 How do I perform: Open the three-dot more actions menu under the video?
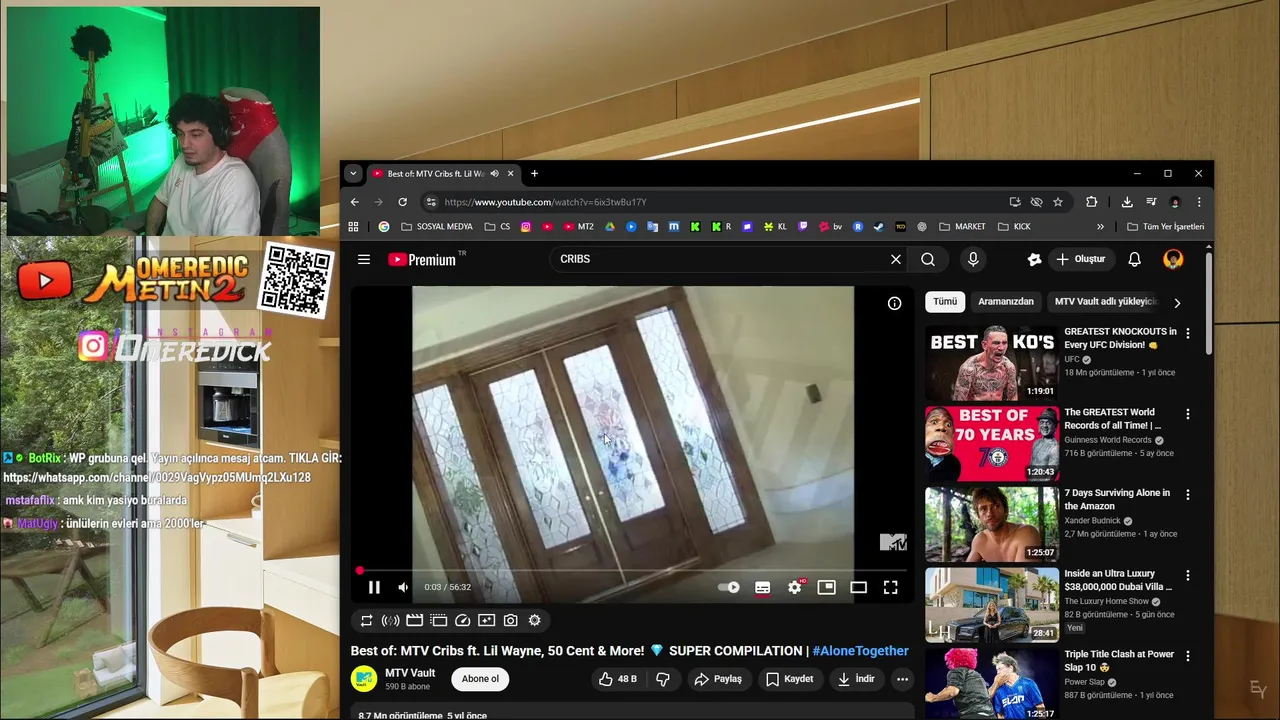click(902, 679)
